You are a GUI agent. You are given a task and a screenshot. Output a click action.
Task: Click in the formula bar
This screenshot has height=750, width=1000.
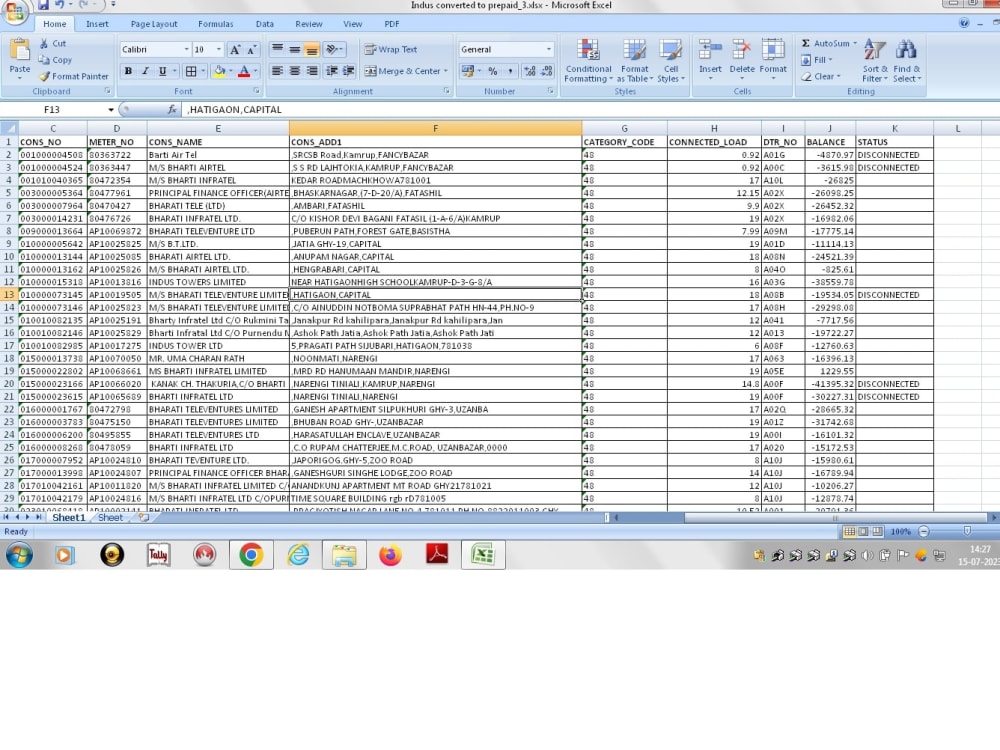tap(590, 110)
